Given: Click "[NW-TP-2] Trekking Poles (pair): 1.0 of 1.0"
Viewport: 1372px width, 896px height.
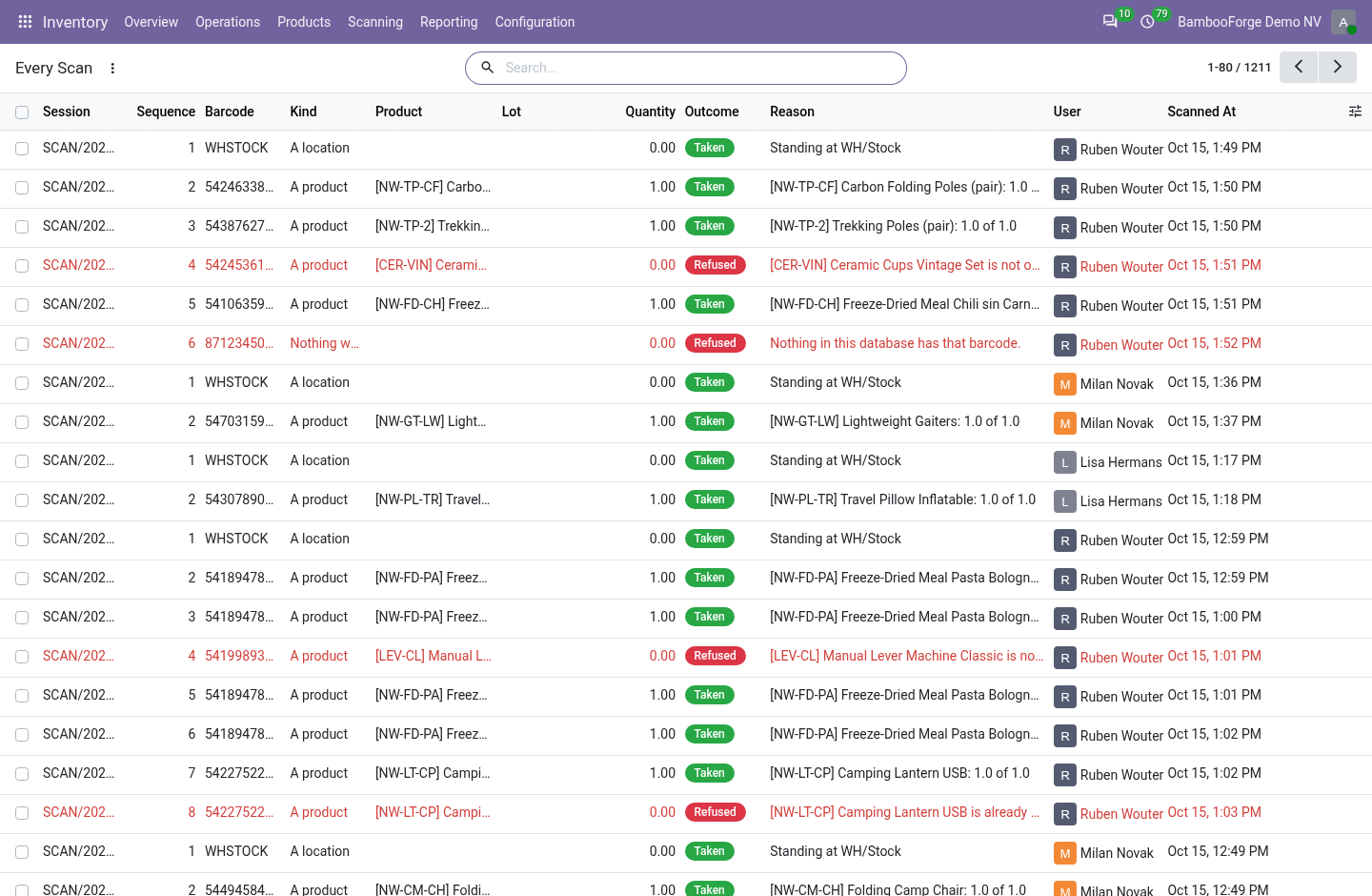Looking at the screenshot, I should (893, 226).
